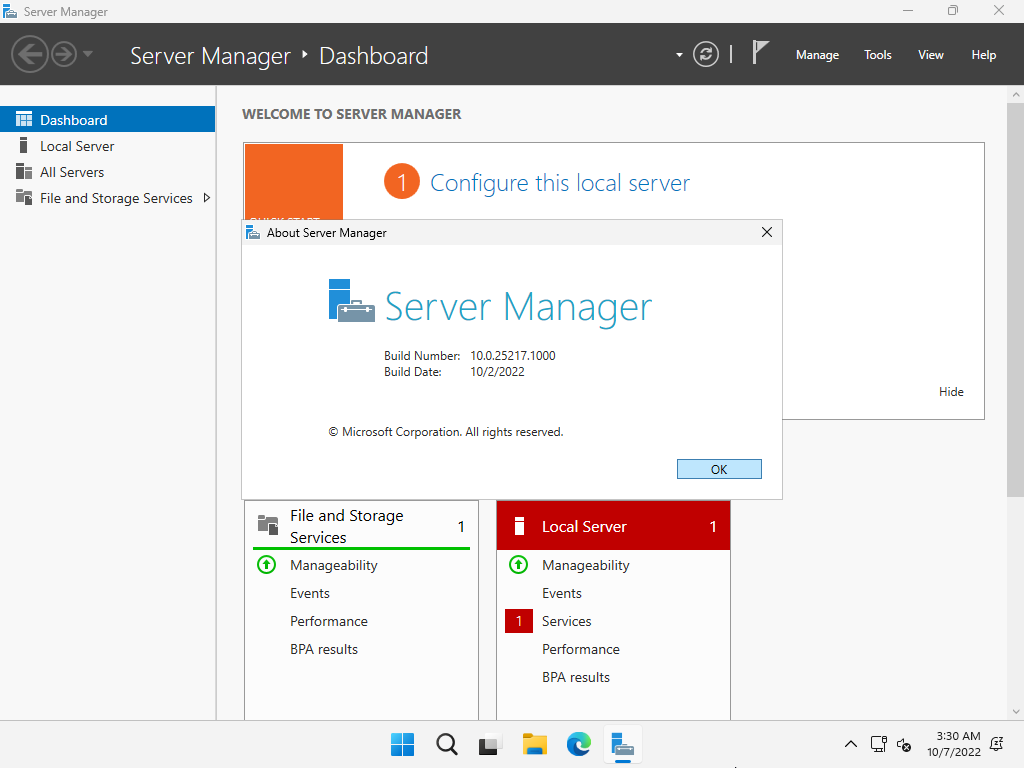Click the Dashboard grid icon
Screen dimensions: 1024x768
pos(24,119)
